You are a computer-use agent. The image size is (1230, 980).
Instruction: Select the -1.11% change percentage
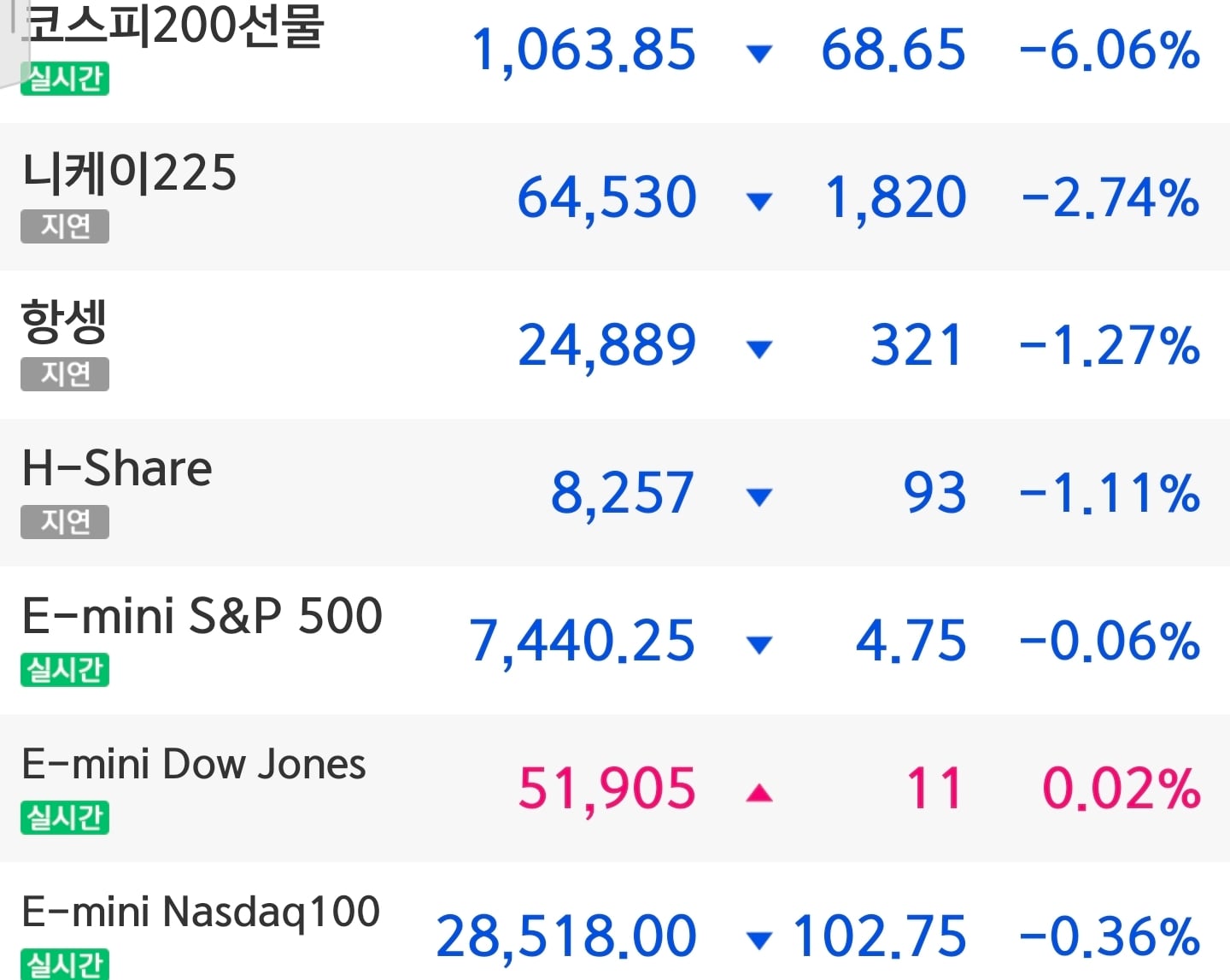click(1110, 493)
